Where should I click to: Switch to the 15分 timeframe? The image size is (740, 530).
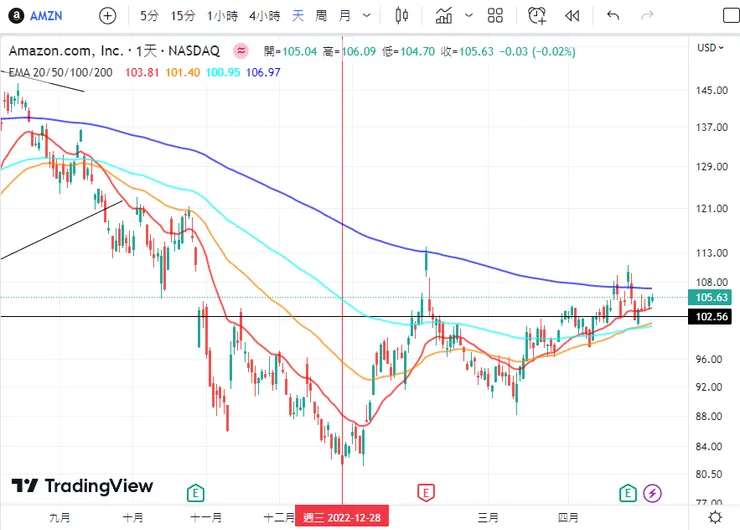click(183, 16)
